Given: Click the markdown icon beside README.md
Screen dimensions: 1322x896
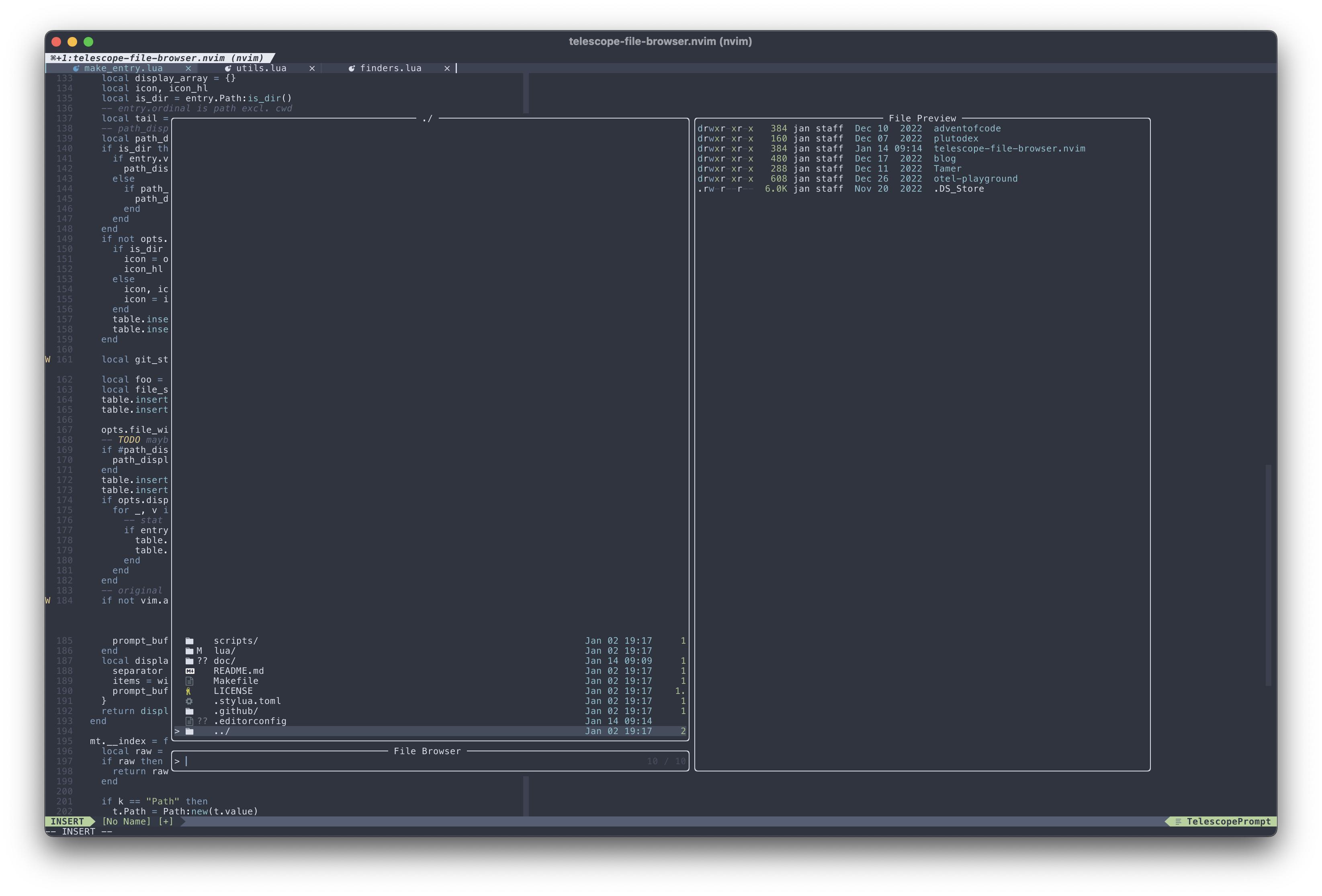Looking at the screenshot, I should pyautogui.click(x=189, y=671).
